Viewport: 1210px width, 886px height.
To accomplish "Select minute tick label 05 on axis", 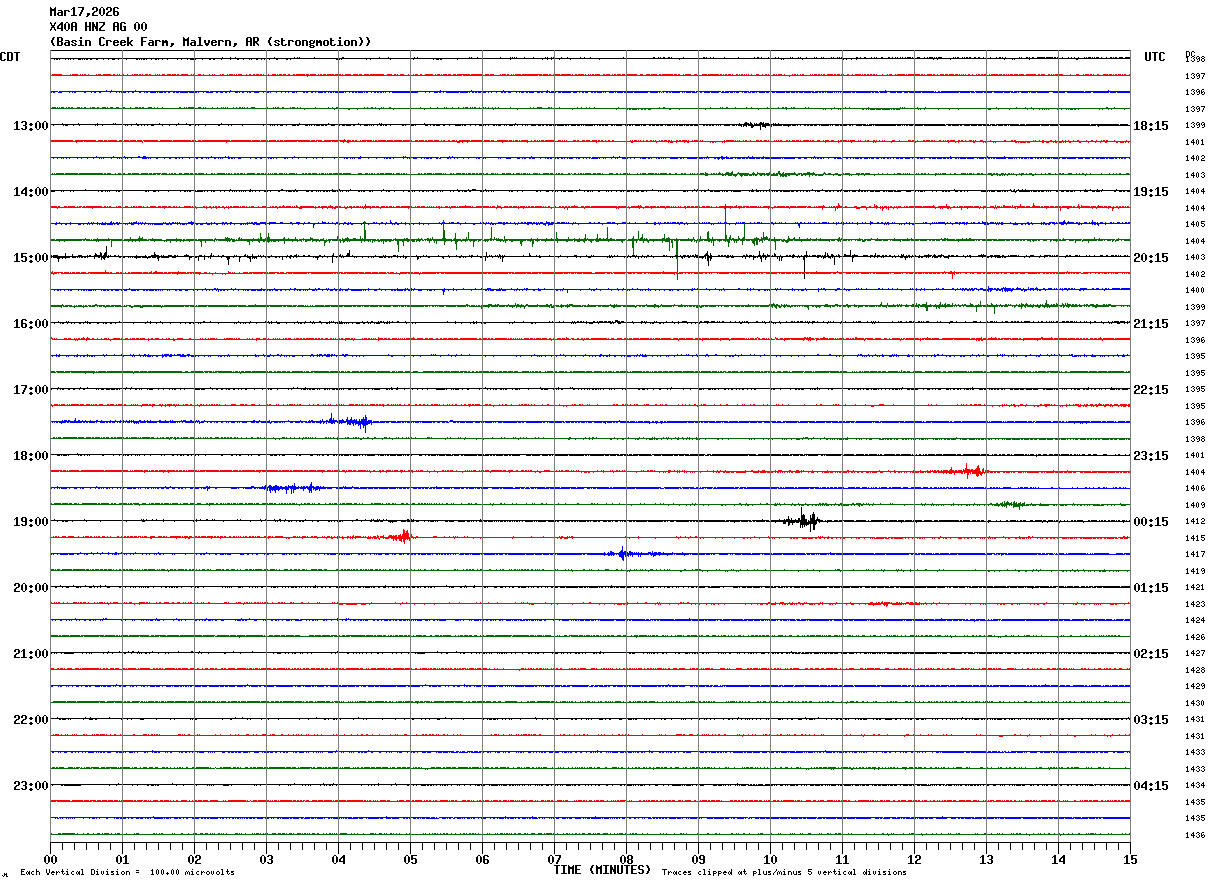I will pyautogui.click(x=410, y=859).
